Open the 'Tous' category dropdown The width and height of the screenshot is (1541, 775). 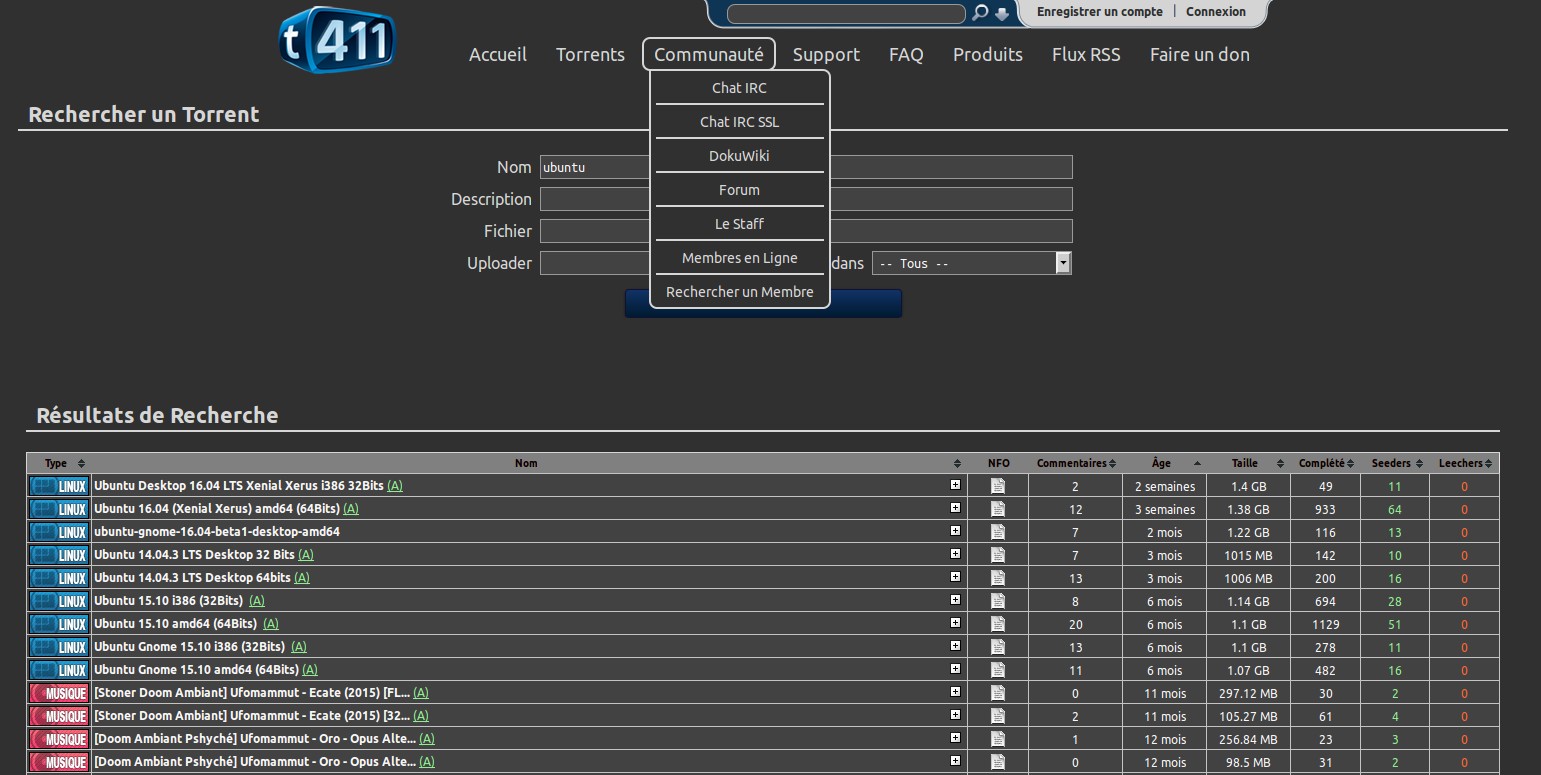[971, 263]
